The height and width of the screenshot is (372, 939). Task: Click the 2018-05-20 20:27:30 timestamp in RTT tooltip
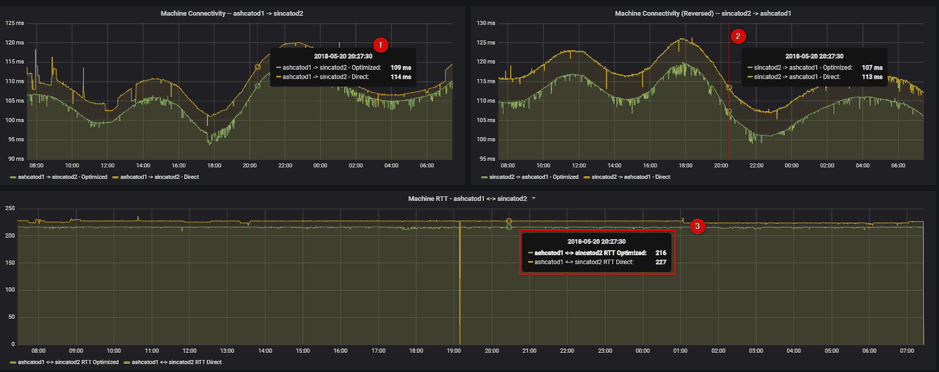pos(596,241)
